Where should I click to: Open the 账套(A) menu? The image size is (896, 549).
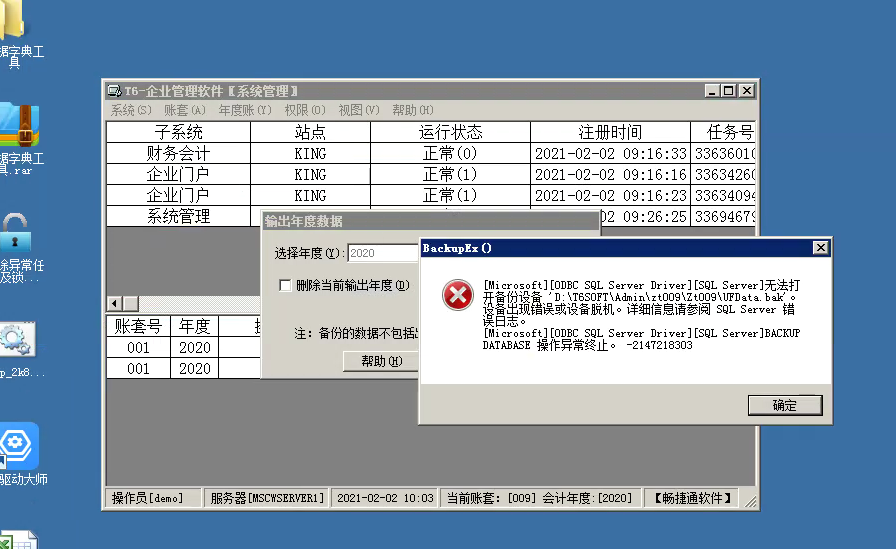pos(185,110)
